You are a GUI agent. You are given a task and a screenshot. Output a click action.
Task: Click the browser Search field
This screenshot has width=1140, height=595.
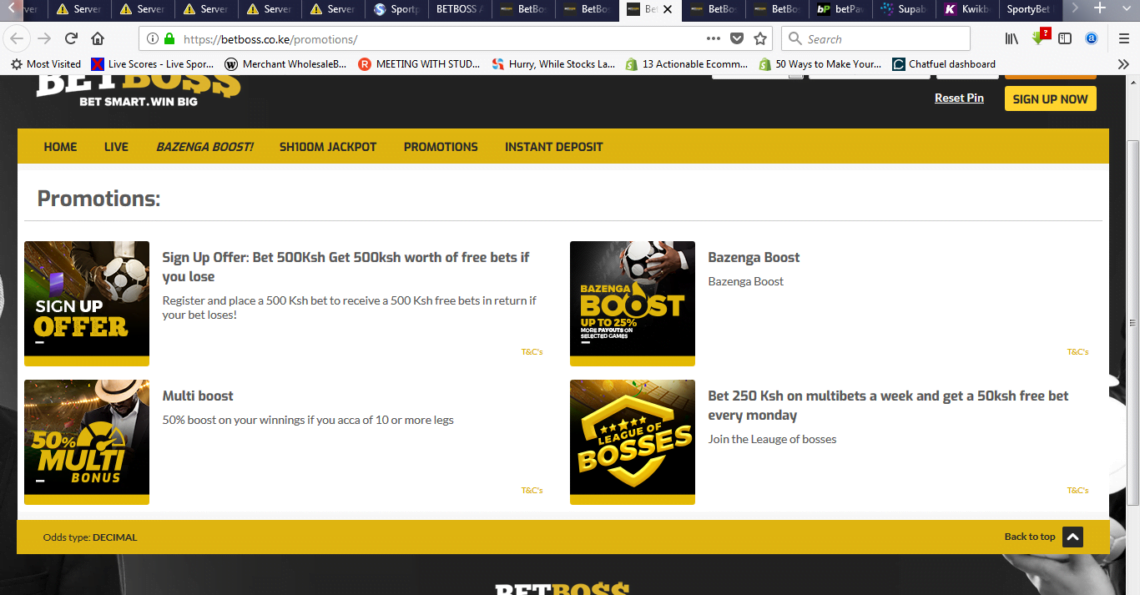click(875, 39)
